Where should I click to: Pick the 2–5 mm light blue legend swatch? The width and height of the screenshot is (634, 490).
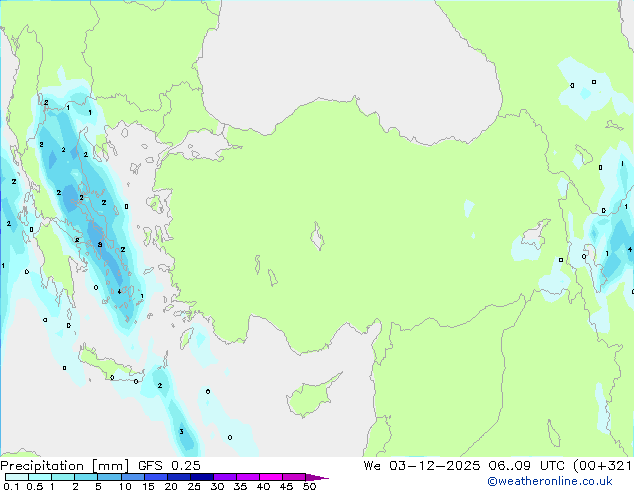point(86,477)
